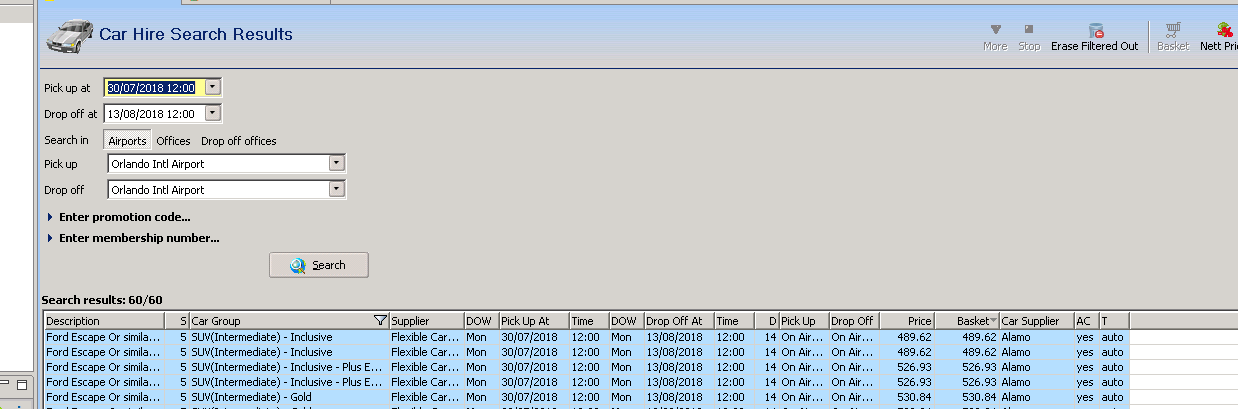Sort by the Car Supplier column header

(x=1036, y=321)
